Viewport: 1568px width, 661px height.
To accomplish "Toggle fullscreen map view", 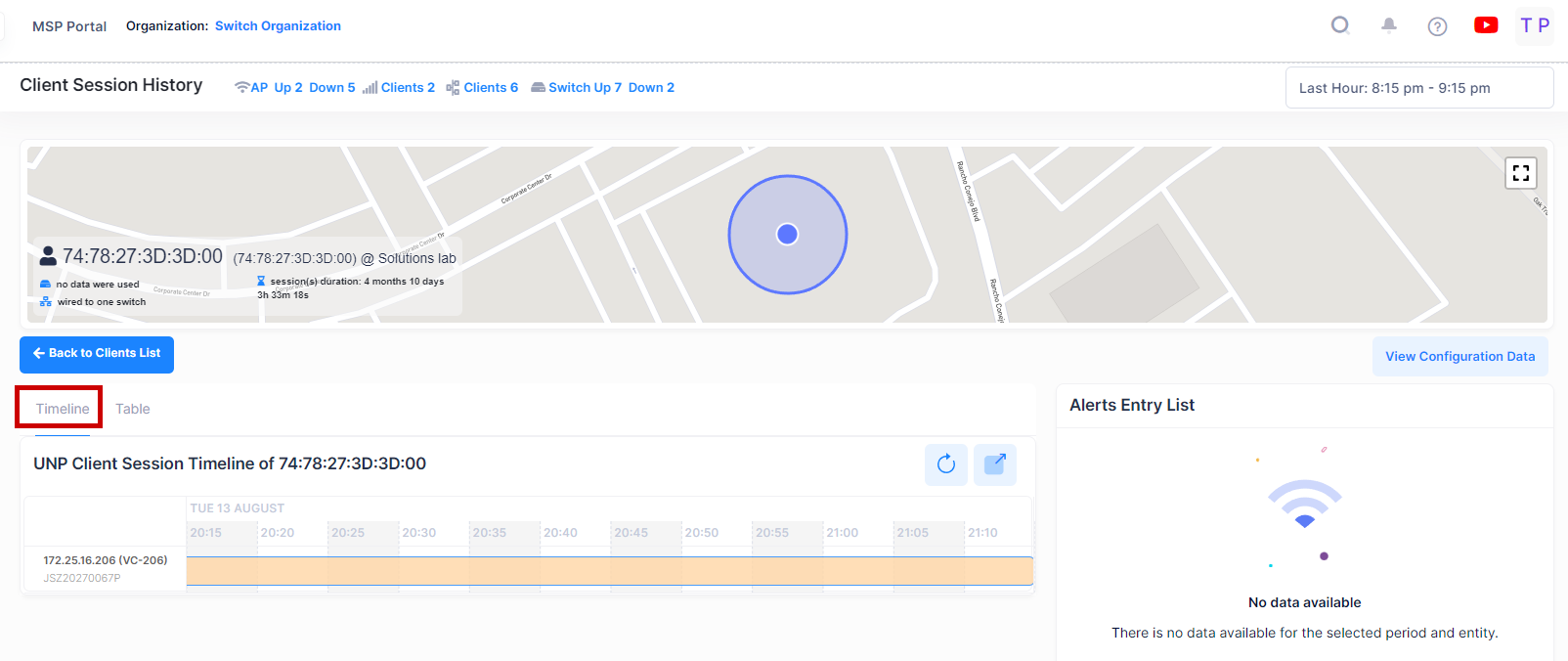I will point(1521,173).
